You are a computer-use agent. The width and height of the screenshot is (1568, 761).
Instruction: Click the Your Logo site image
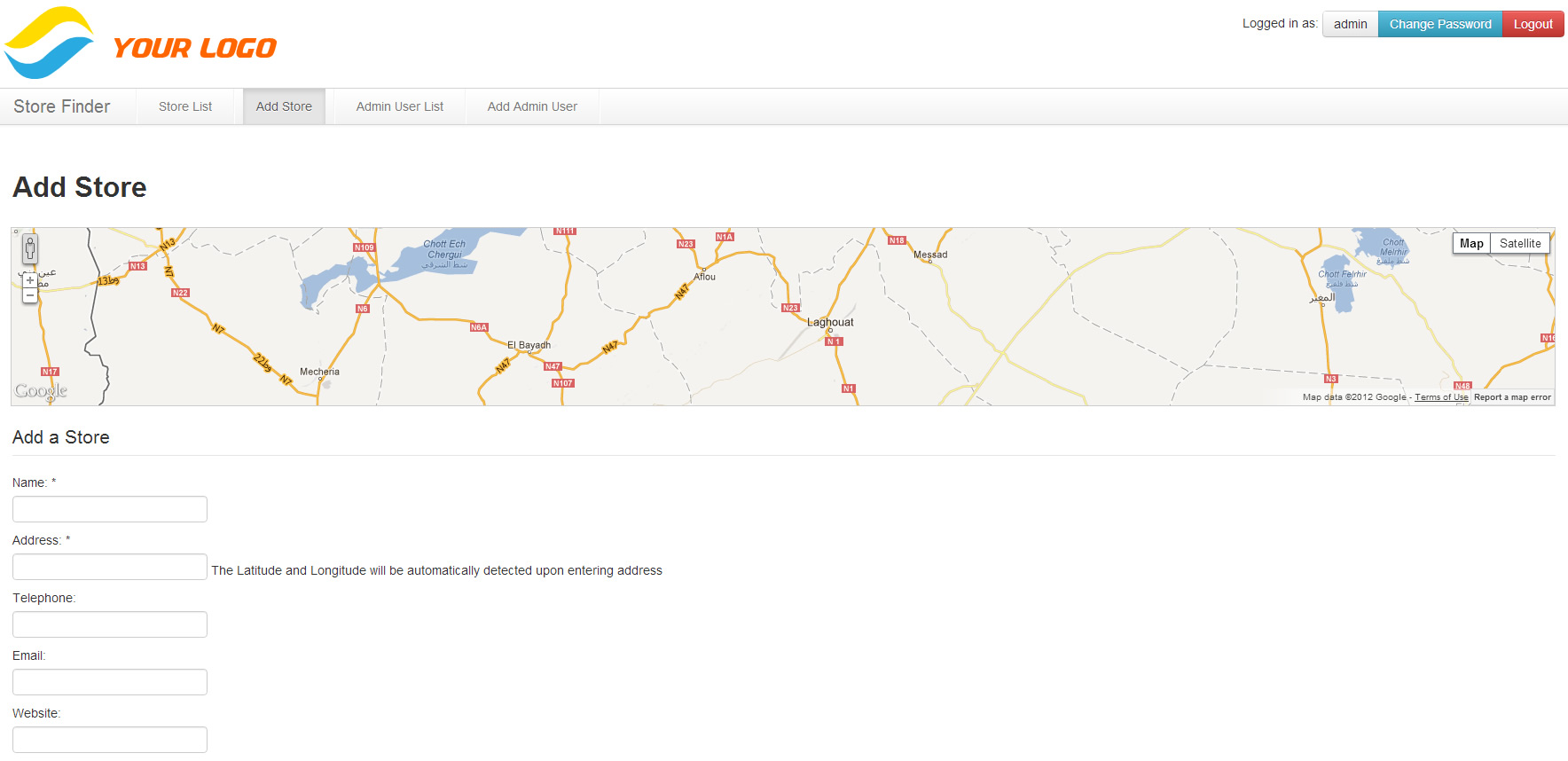point(141,43)
